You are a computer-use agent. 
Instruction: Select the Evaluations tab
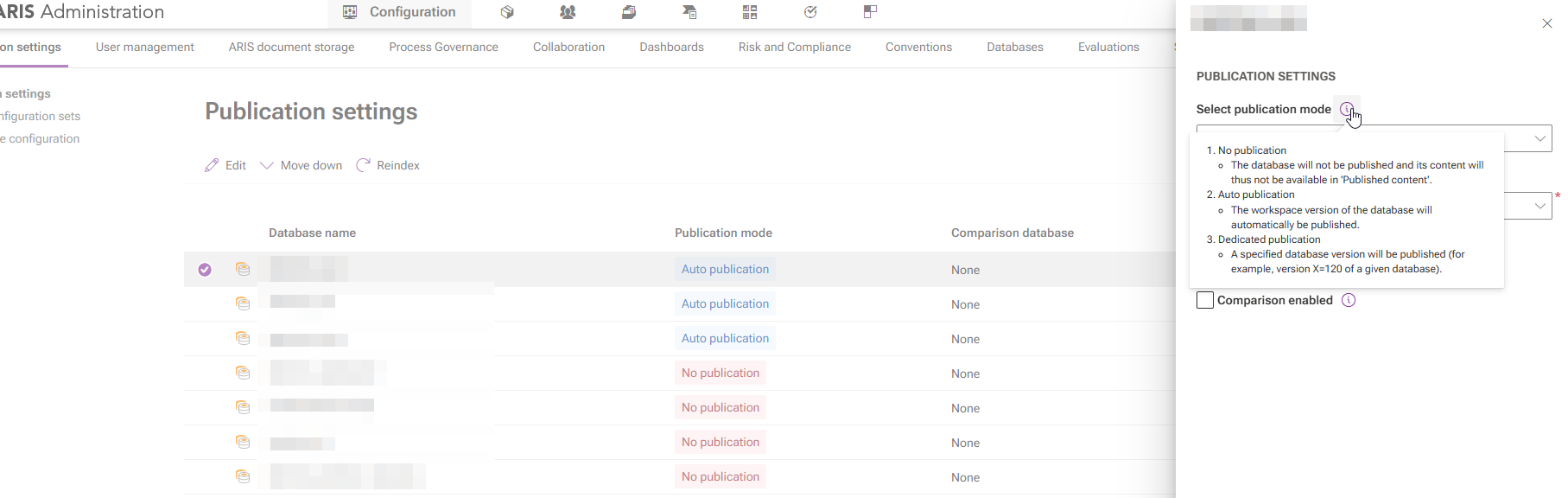coord(1108,47)
